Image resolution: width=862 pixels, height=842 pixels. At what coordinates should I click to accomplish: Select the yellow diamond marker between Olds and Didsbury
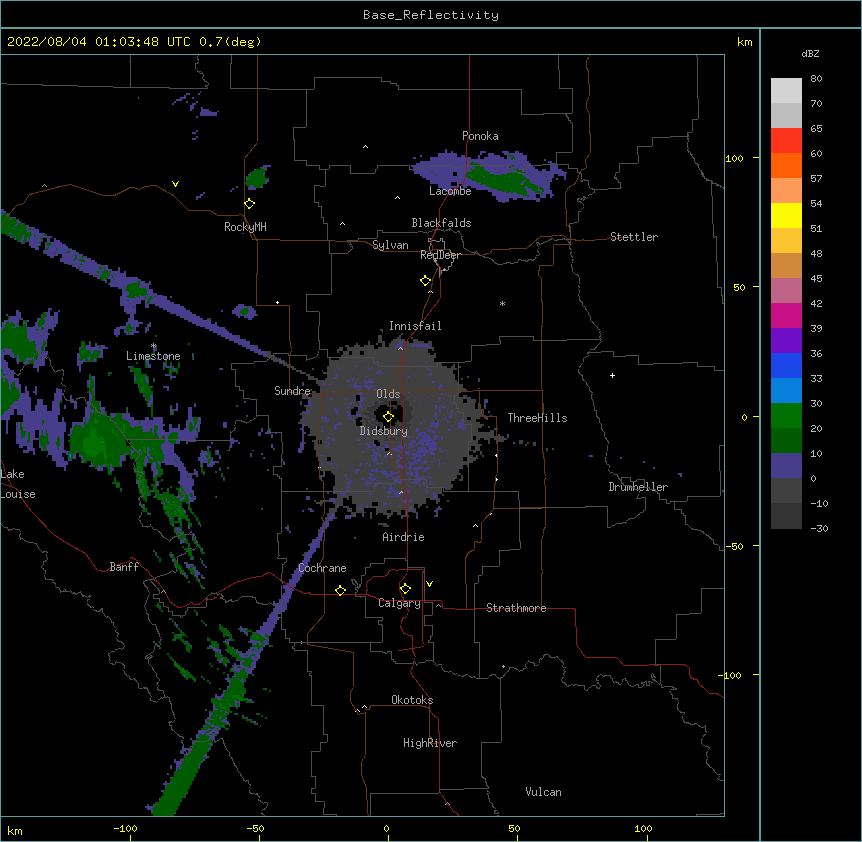pos(388,416)
